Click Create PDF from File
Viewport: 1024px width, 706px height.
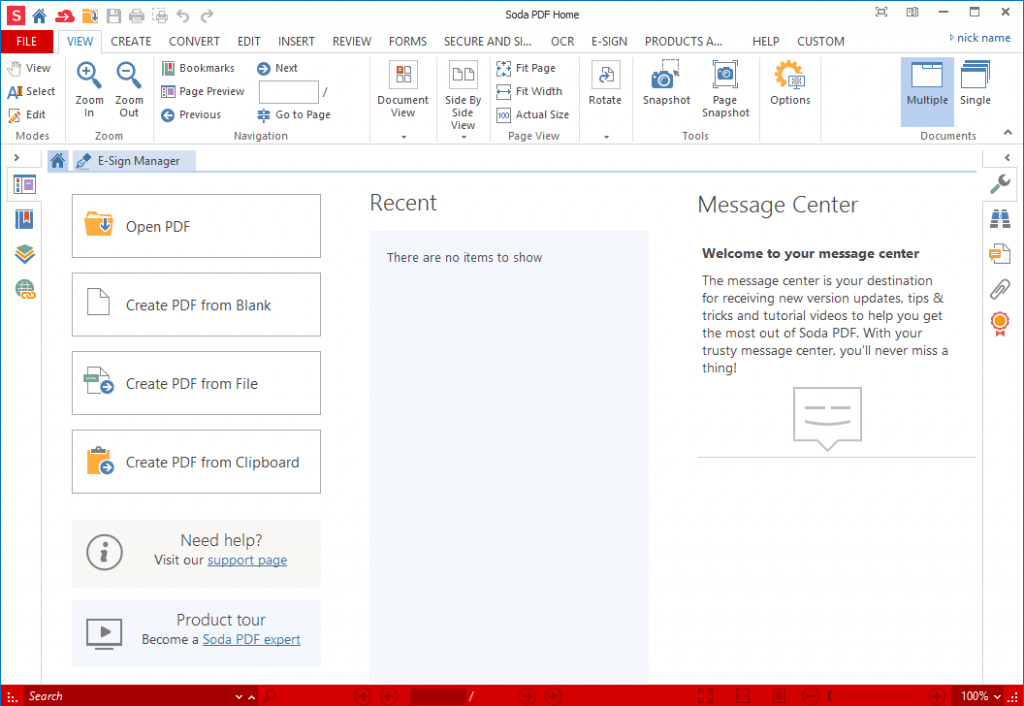(196, 383)
